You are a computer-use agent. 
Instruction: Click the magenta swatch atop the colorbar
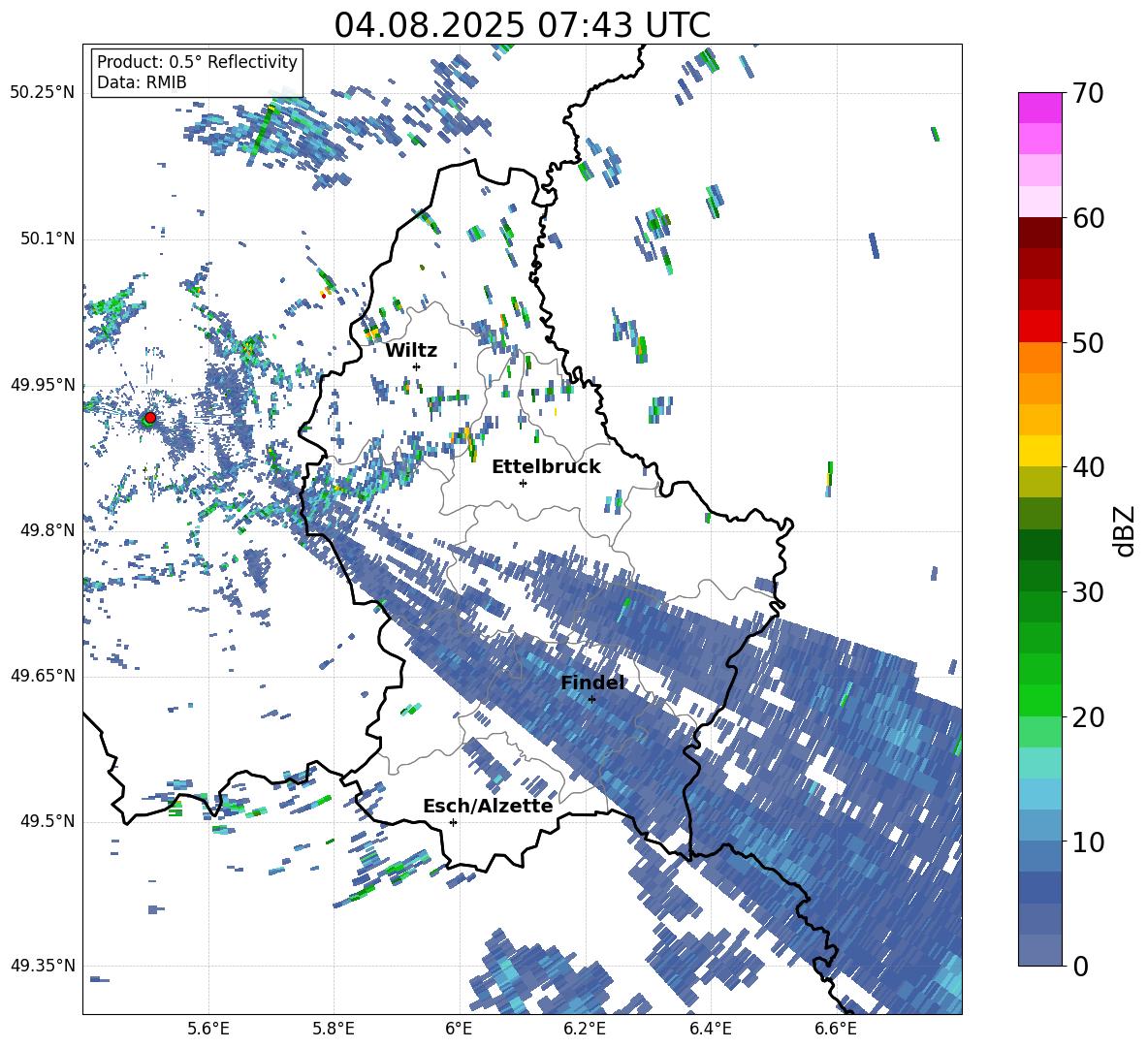(x=1039, y=108)
